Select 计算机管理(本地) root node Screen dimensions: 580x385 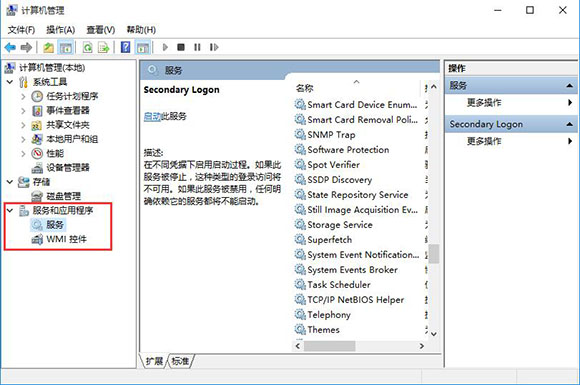tap(52, 68)
